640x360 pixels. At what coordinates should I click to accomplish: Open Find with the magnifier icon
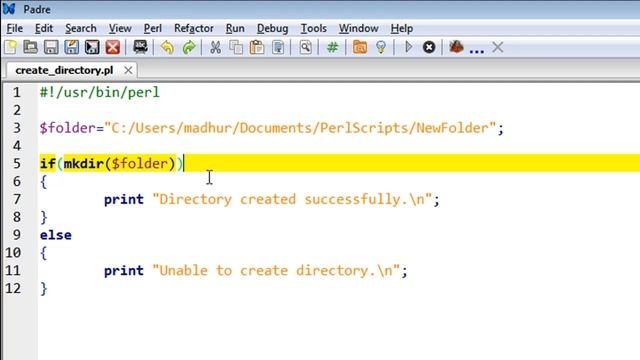tap(305, 47)
